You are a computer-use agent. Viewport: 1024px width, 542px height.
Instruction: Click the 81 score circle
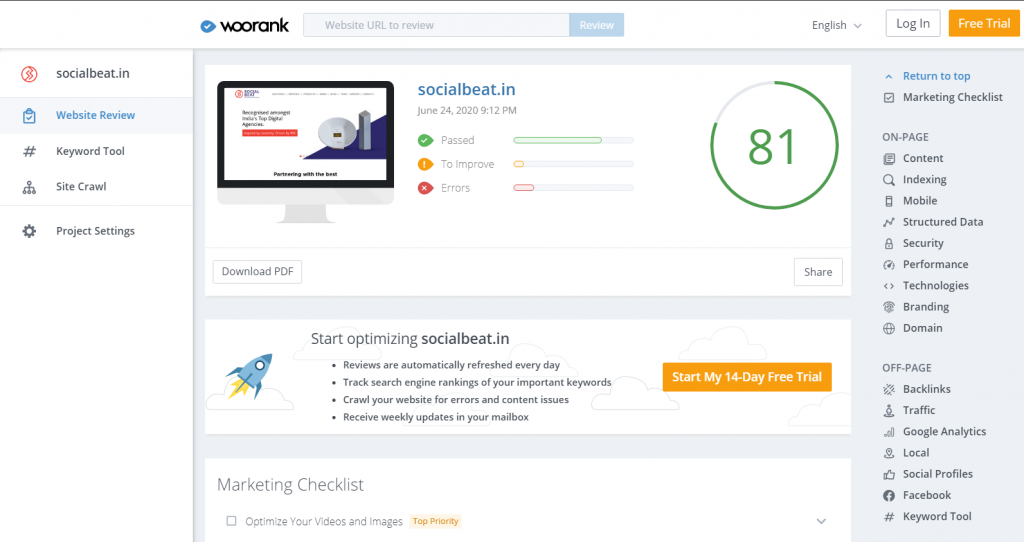(774, 145)
